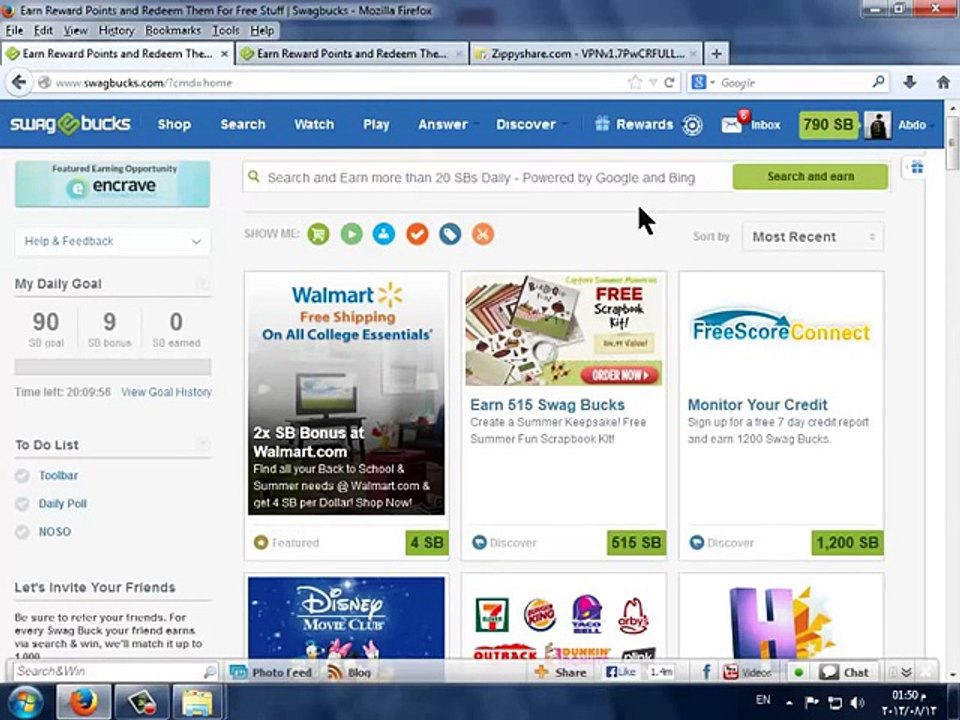Bookmark page with the star icon
Image resolution: width=960 pixels, height=720 pixels.
635,82
